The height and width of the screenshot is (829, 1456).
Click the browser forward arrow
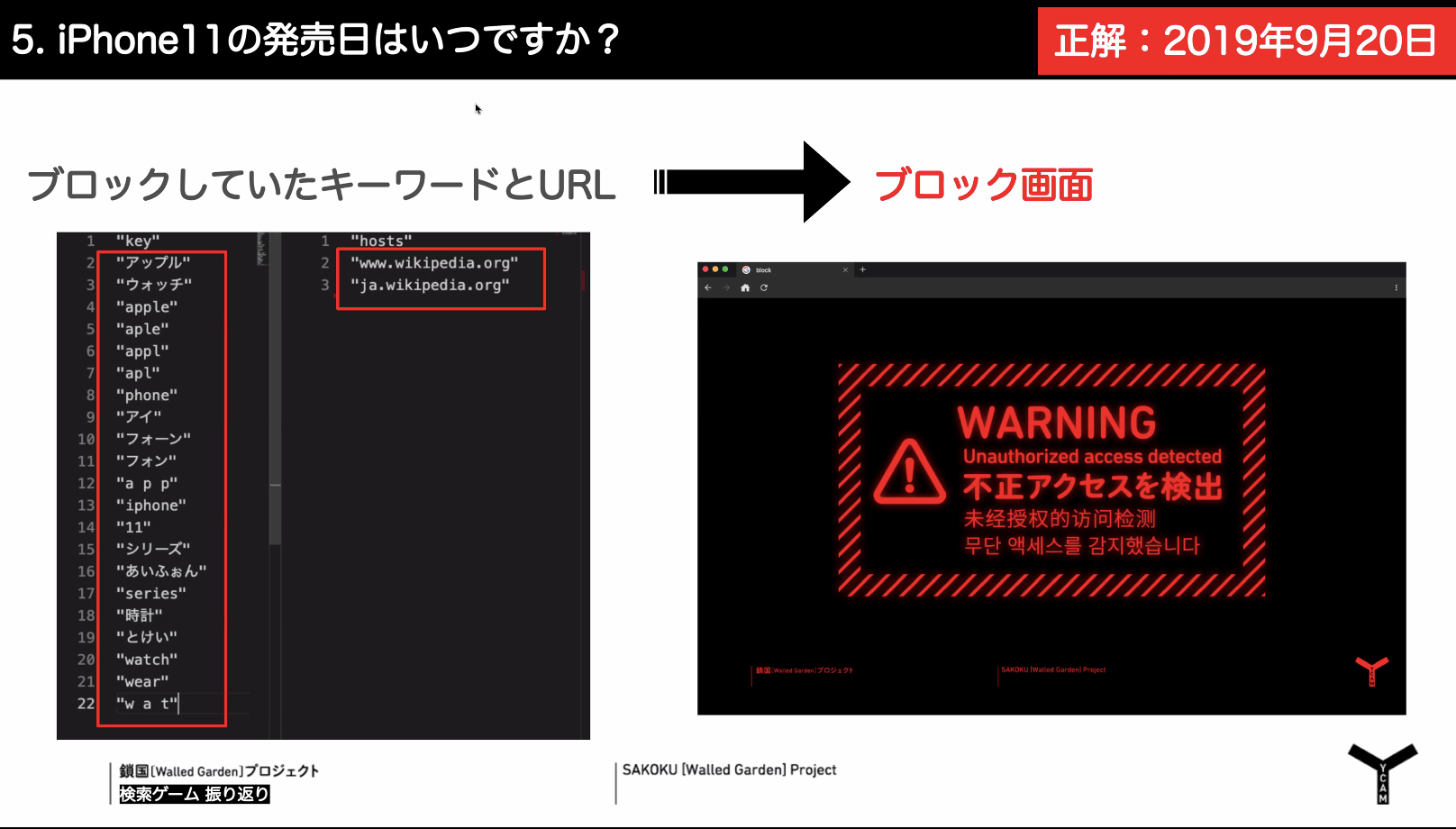click(x=726, y=287)
